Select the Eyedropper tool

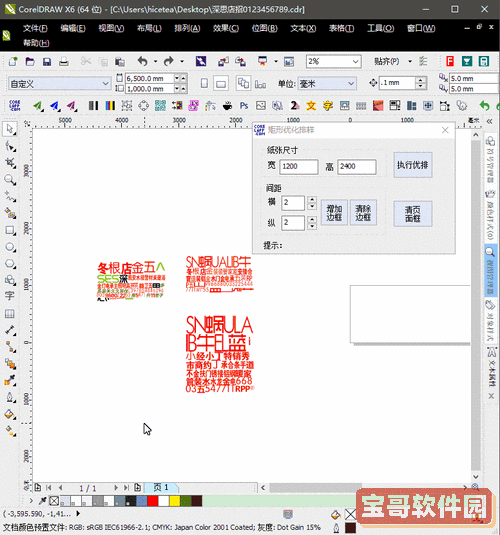(10, 380)
